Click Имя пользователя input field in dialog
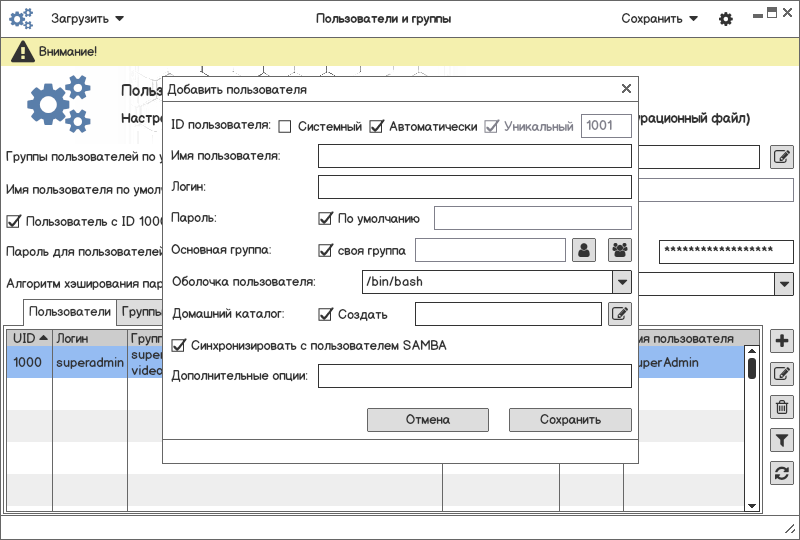 (474, 156)
